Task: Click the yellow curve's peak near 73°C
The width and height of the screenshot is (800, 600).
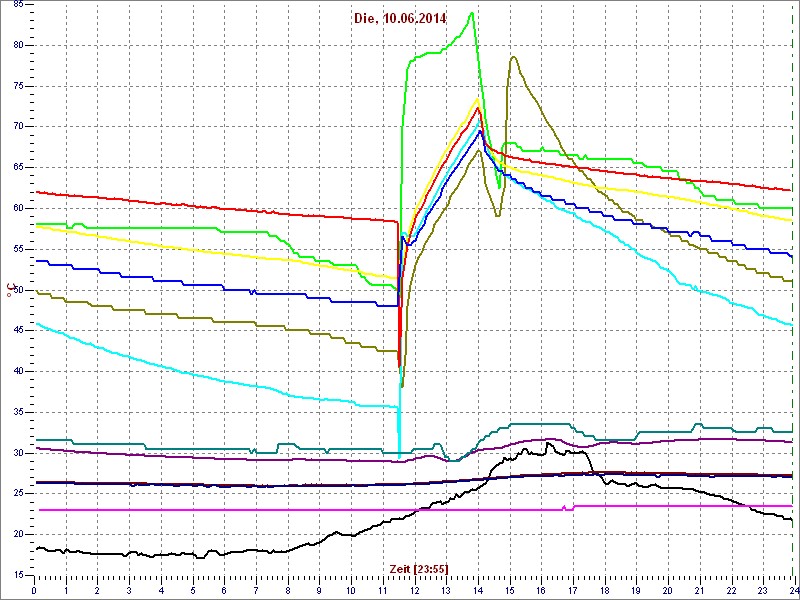Action: point(477,99)
